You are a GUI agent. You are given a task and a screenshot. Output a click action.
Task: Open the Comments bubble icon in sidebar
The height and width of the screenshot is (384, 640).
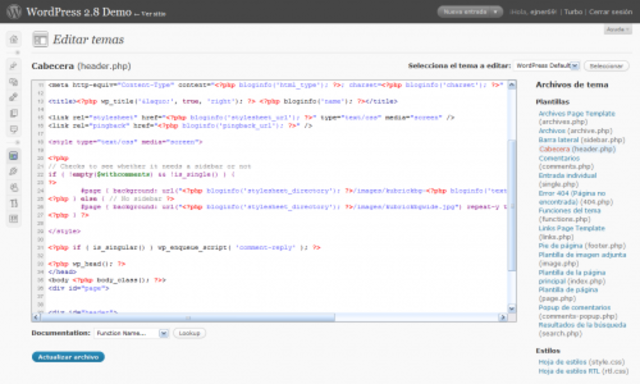click(14, 129)
